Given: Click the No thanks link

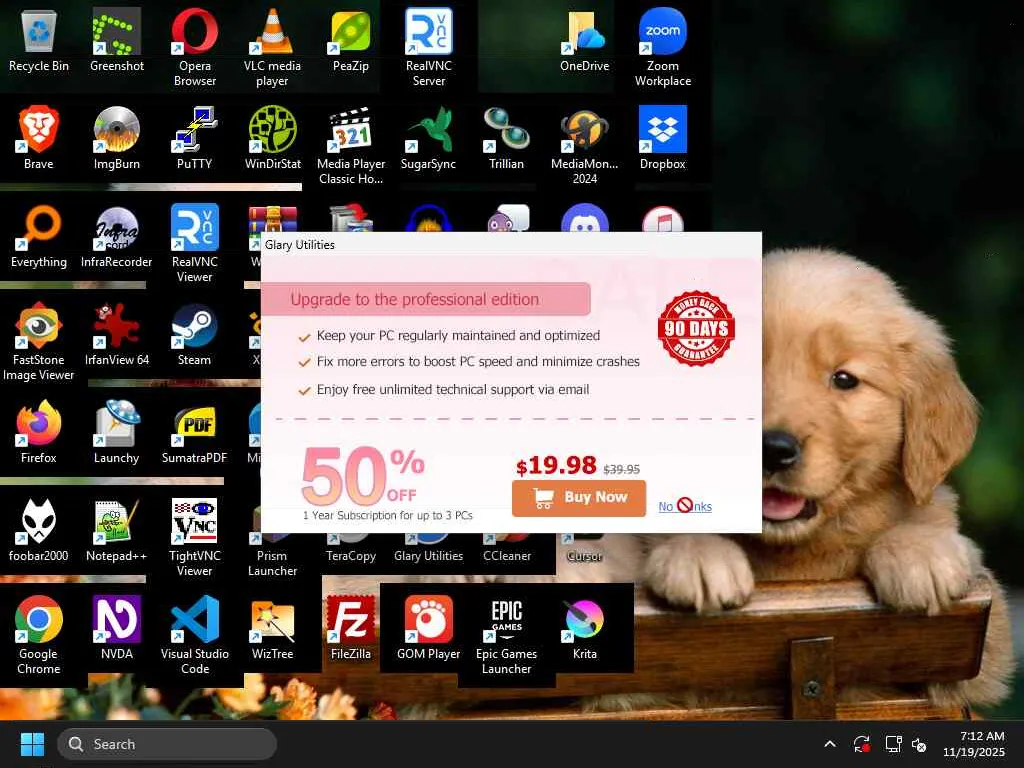Looking at the screenshot, I should [x=685, y=506].
